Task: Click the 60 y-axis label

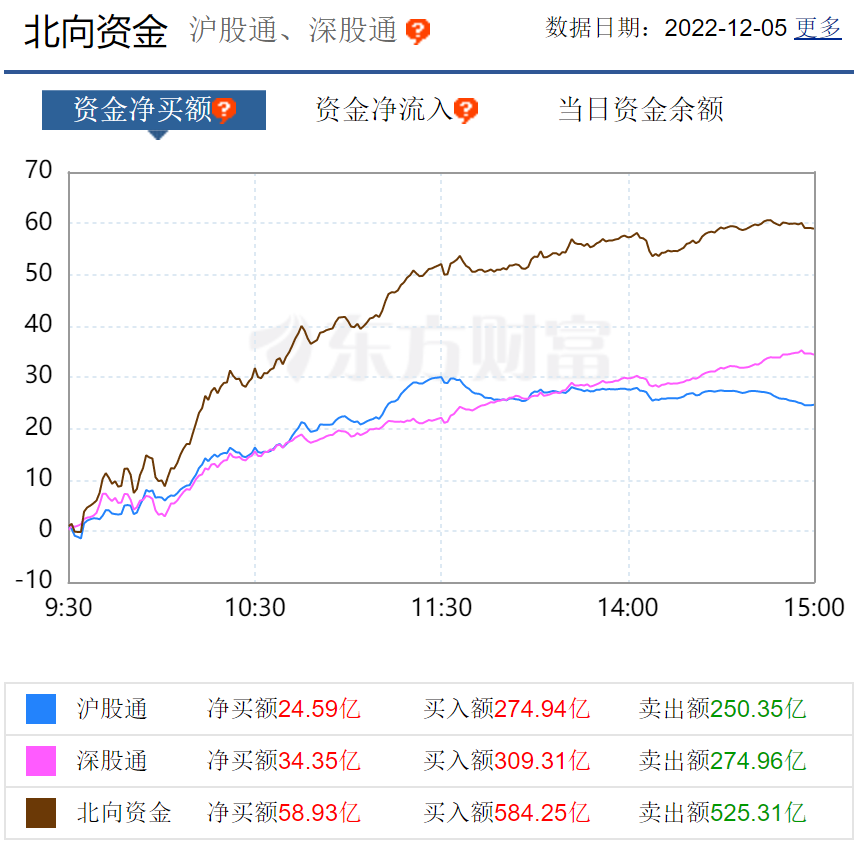Action: tap(39, 222)
